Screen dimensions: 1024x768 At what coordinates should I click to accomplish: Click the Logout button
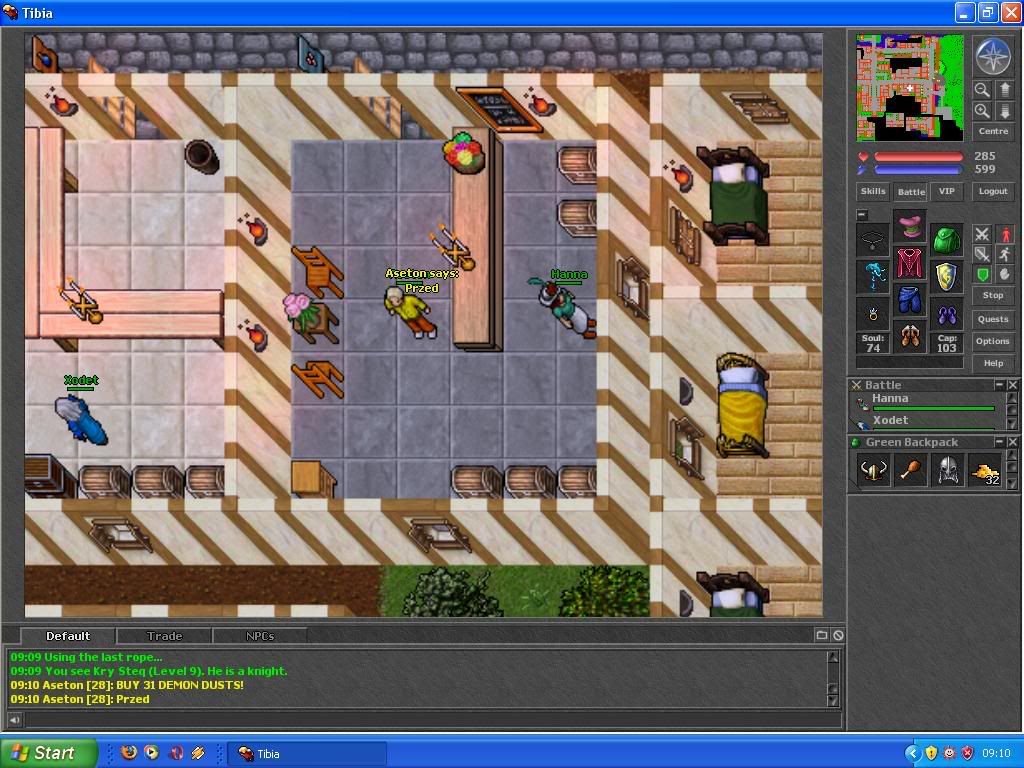[993, 191]
